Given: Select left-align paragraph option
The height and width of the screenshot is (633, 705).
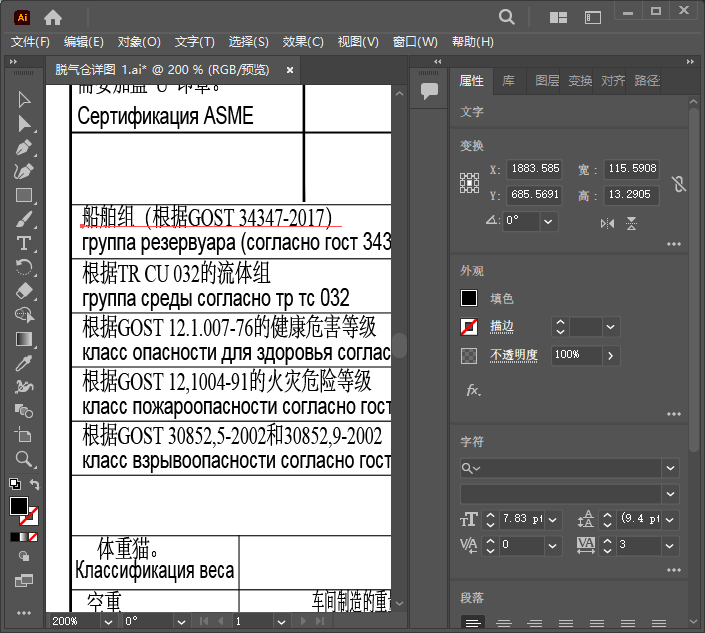Looking at the screenshot, I should pos(471,622).
